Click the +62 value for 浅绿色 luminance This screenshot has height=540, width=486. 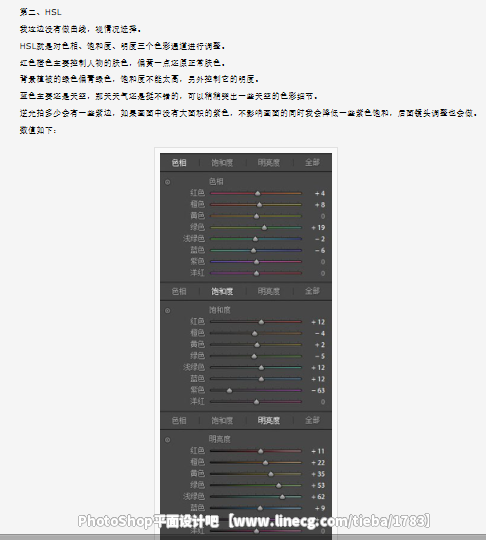click(x=318, y=497)
